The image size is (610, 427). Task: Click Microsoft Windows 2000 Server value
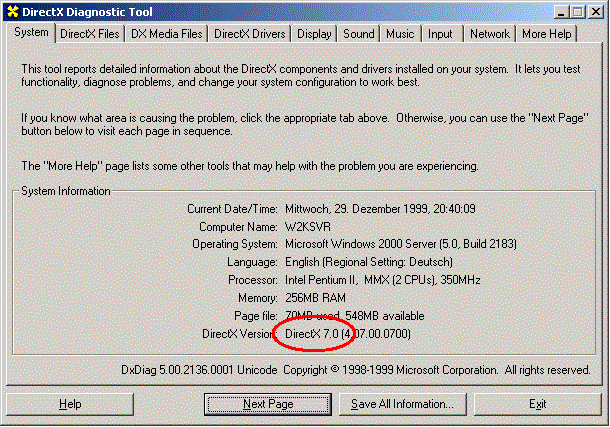[x=401, y=244]
